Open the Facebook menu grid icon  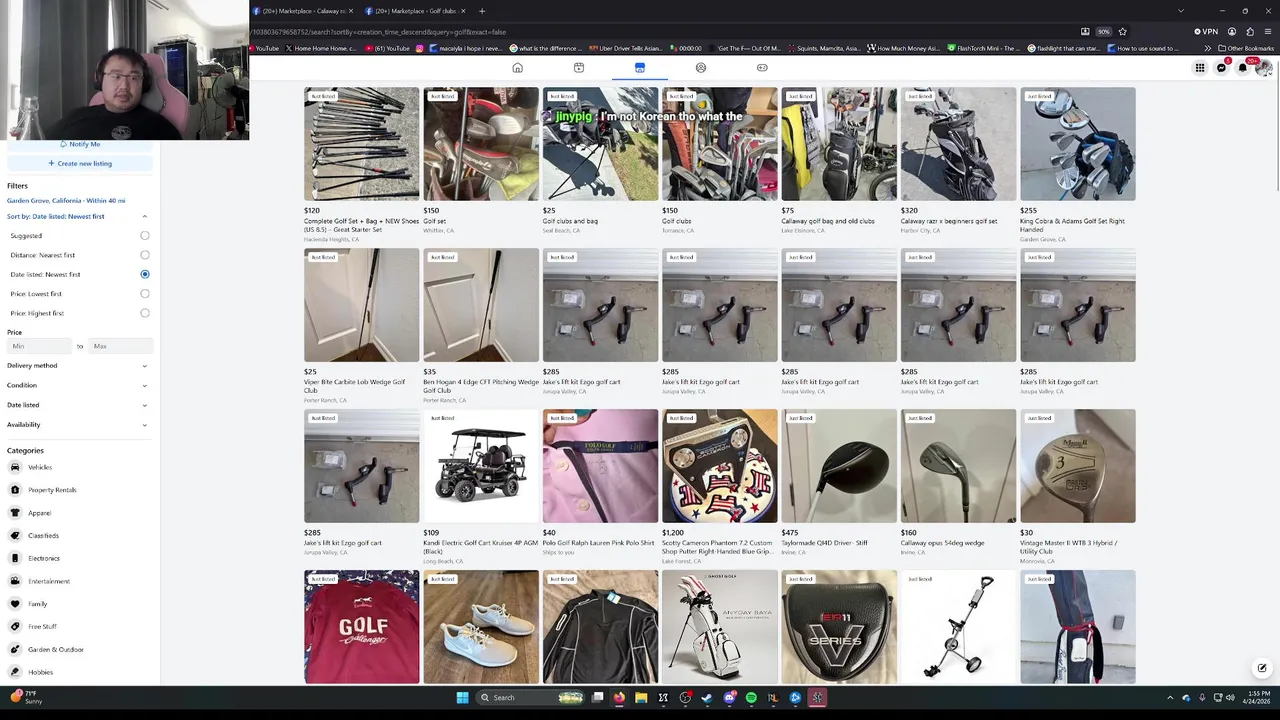1200,68
